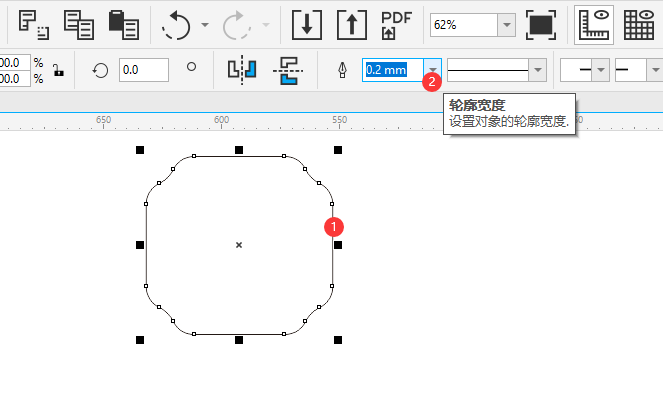Open the outline width dropdown arrow
This screenshot has height=400, width=663.
click(x=433, y=70)
